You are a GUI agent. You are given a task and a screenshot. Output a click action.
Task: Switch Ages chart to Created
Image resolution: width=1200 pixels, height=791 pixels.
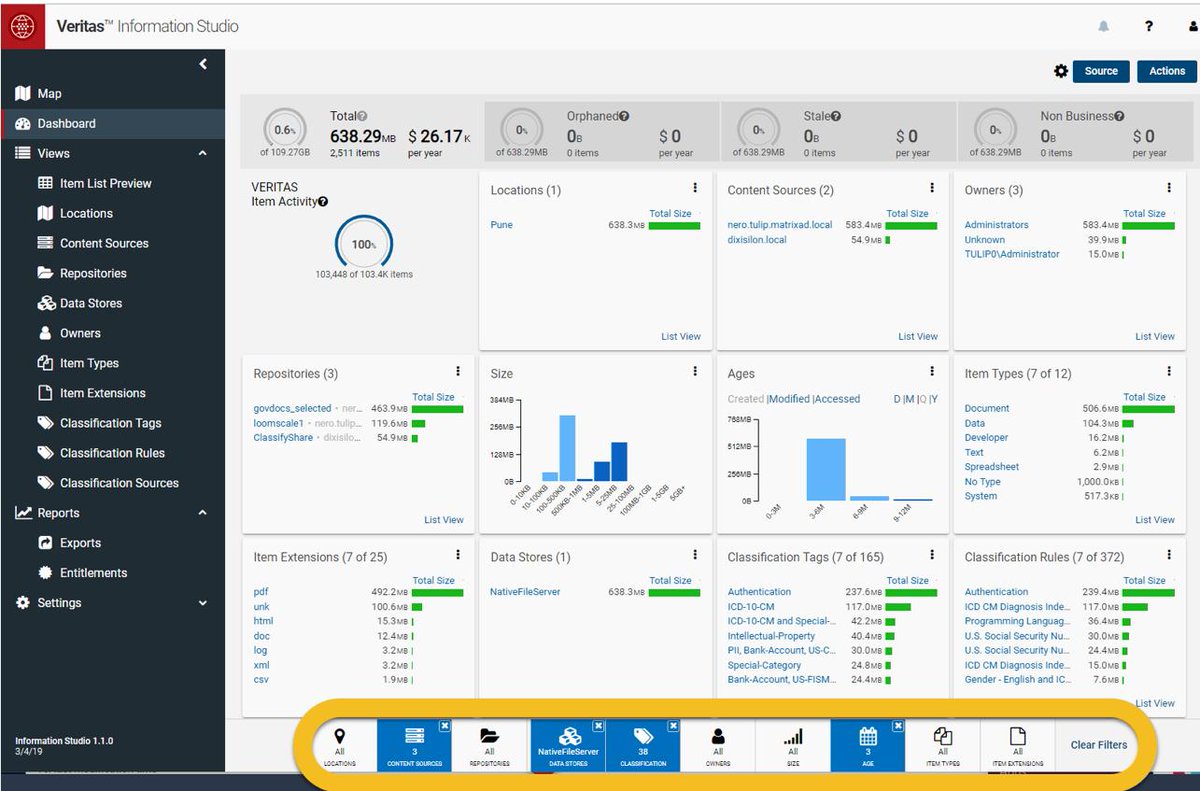[746, 399]
